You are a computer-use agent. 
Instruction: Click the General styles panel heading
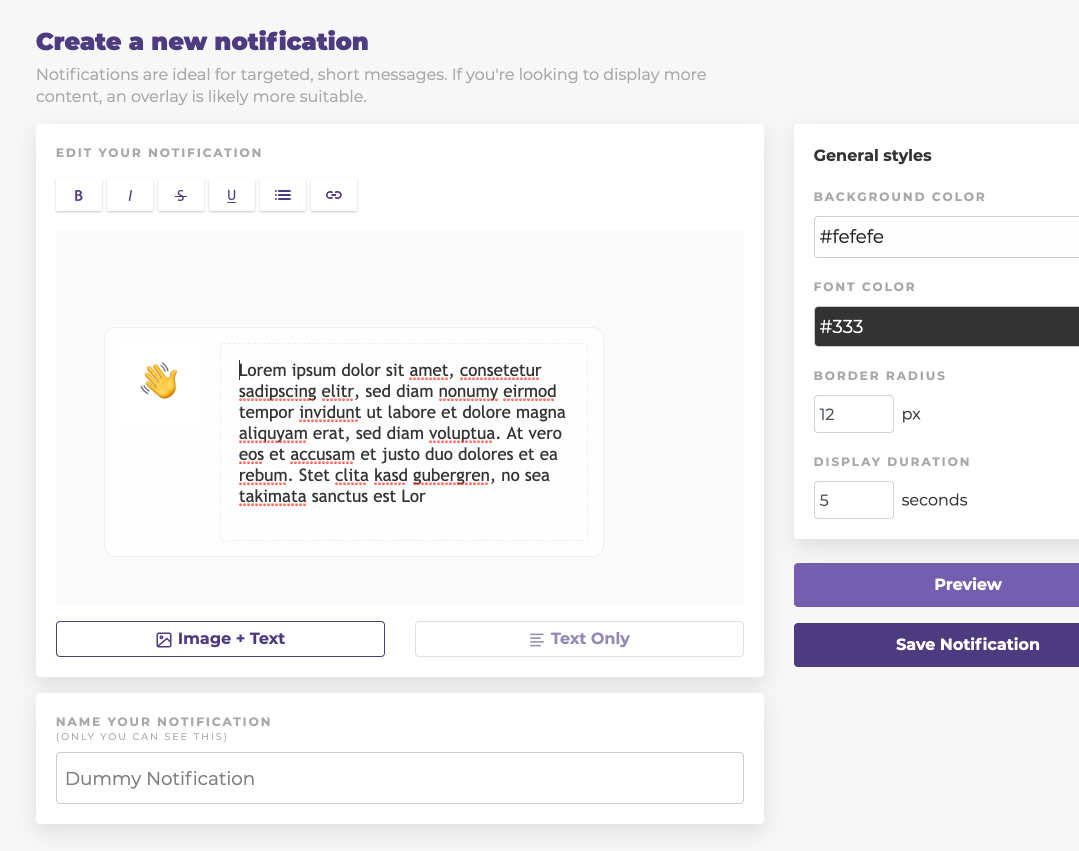click(872, 155)
